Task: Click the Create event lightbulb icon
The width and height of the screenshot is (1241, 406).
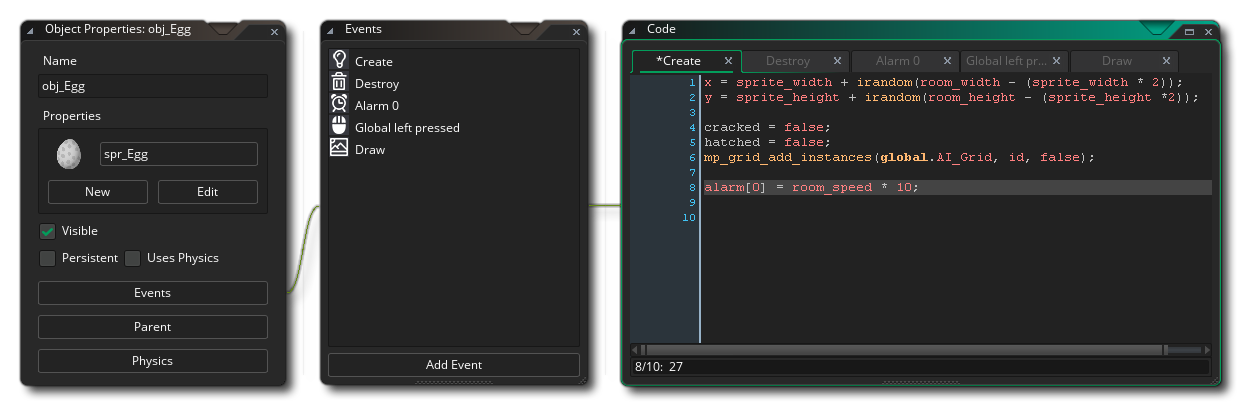Action: point(339,61)
